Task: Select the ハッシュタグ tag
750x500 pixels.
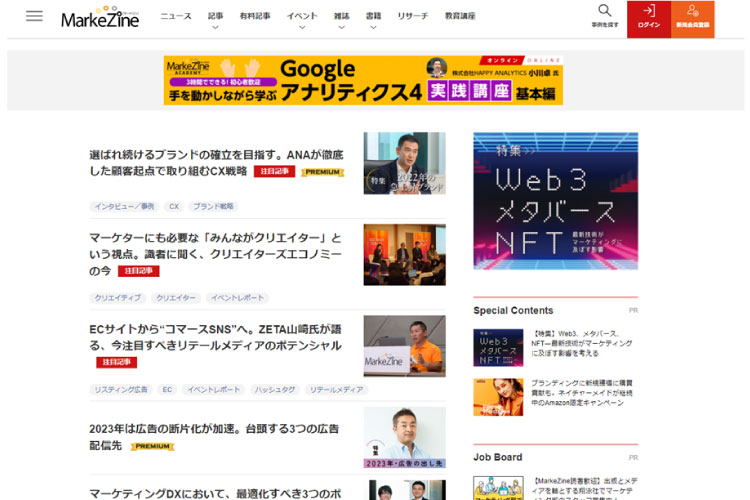Action: (x=275, y=389)
